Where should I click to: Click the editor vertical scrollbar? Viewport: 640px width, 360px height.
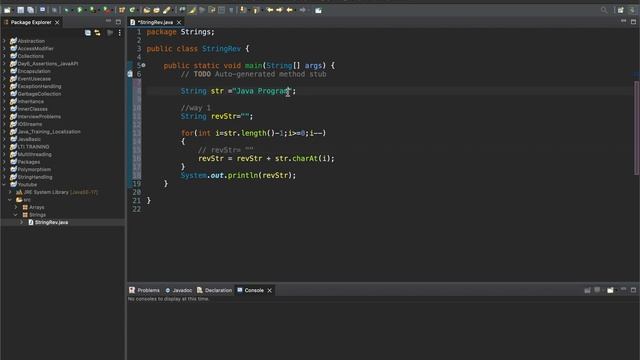[x=637, y=128]
